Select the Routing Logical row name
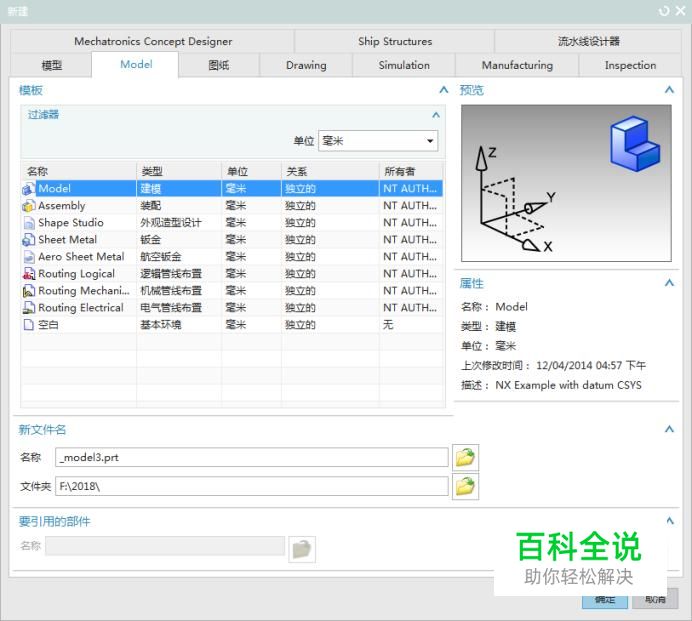The height and width of the screenshot is (621, 692). (76, 274)
